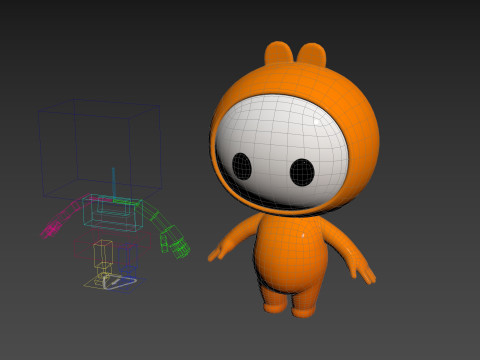Image resolution: width=480 pixels, height=360 pixels.
Task: Select the light blue neck bone of the rig
Action: [x=114, y=184]
